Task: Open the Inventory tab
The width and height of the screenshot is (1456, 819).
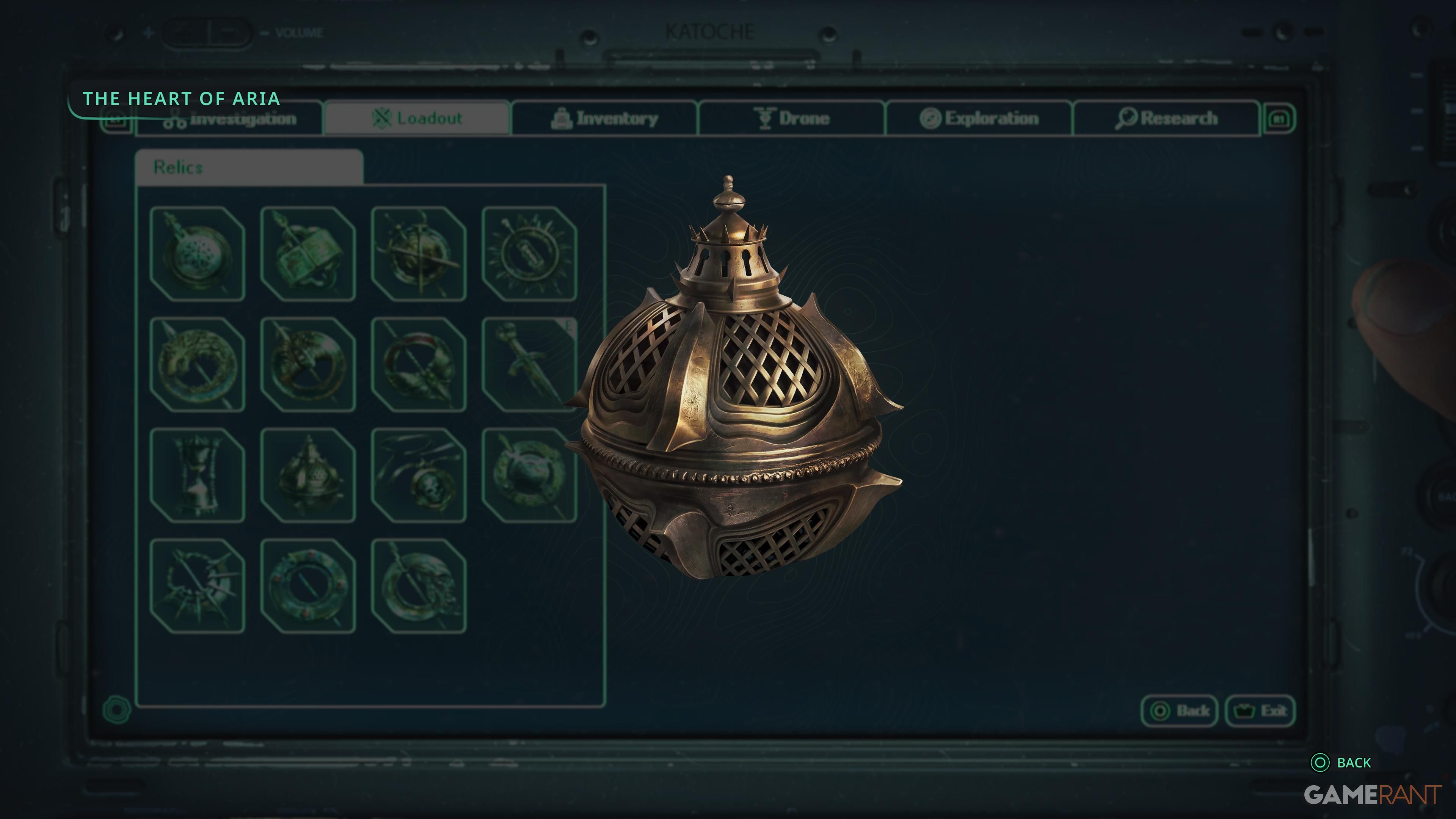Action: (x=604, y=118)
